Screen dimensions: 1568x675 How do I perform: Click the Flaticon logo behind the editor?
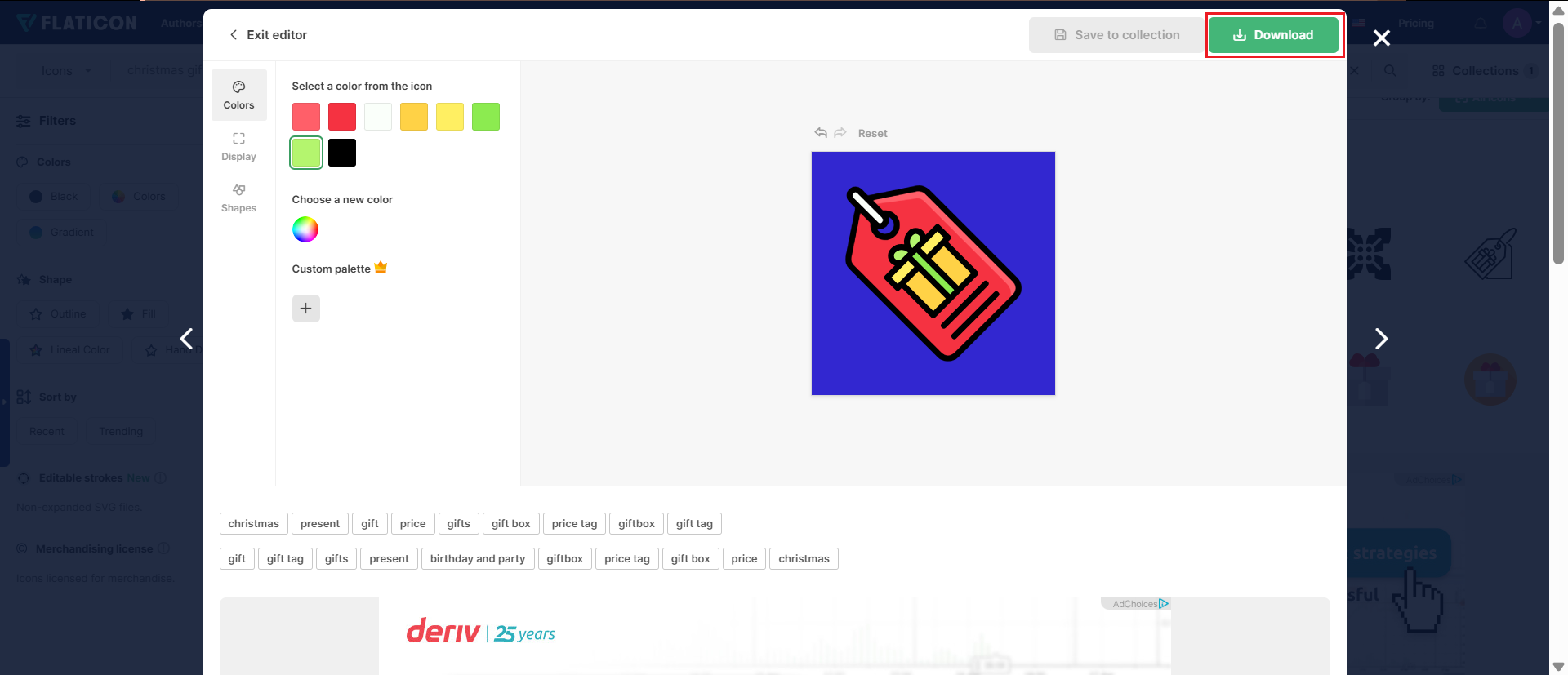click(x=77, y=23)
